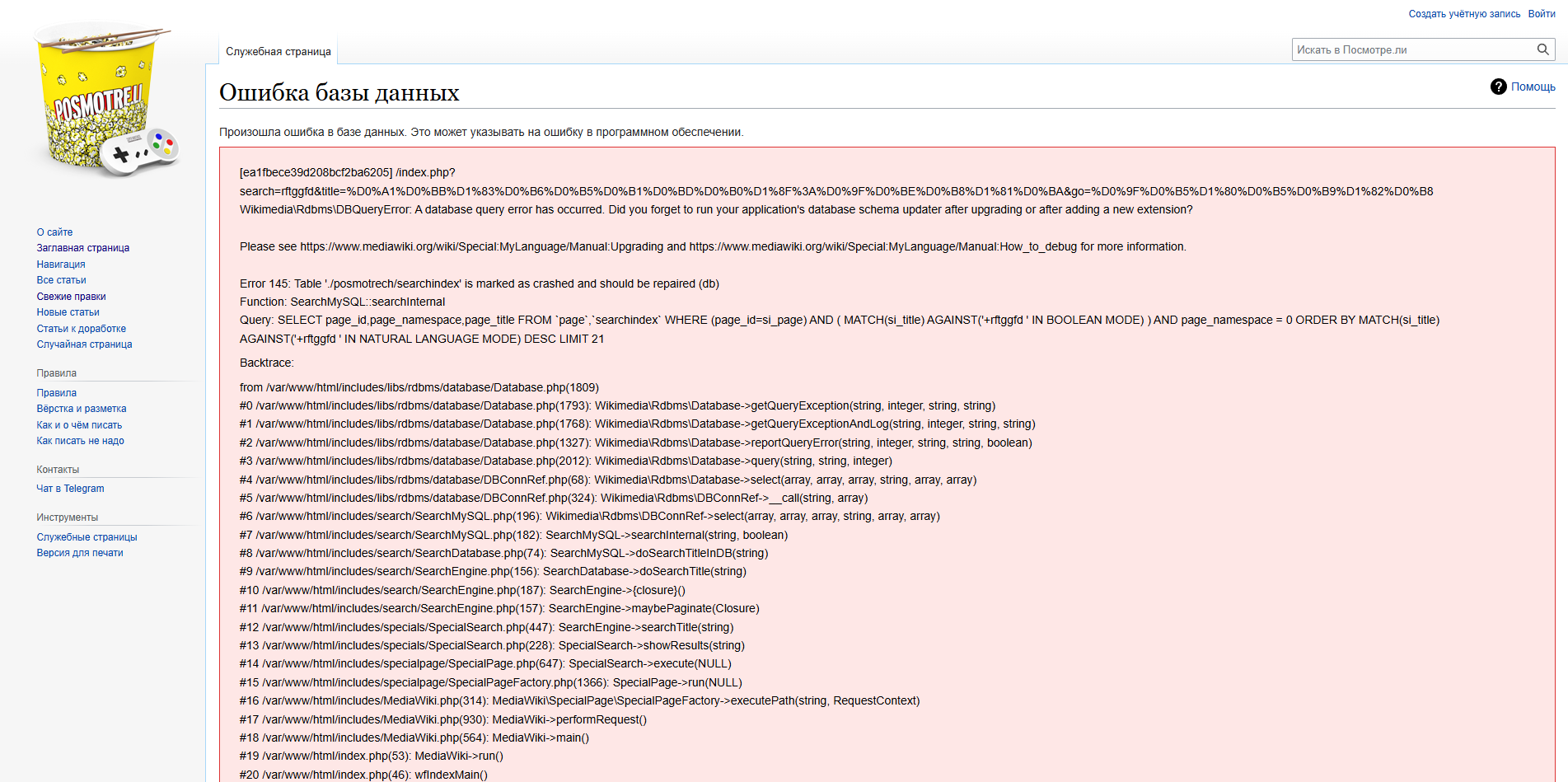Open the Помощь help link

pyautogui.click(x=1533, y=87)
